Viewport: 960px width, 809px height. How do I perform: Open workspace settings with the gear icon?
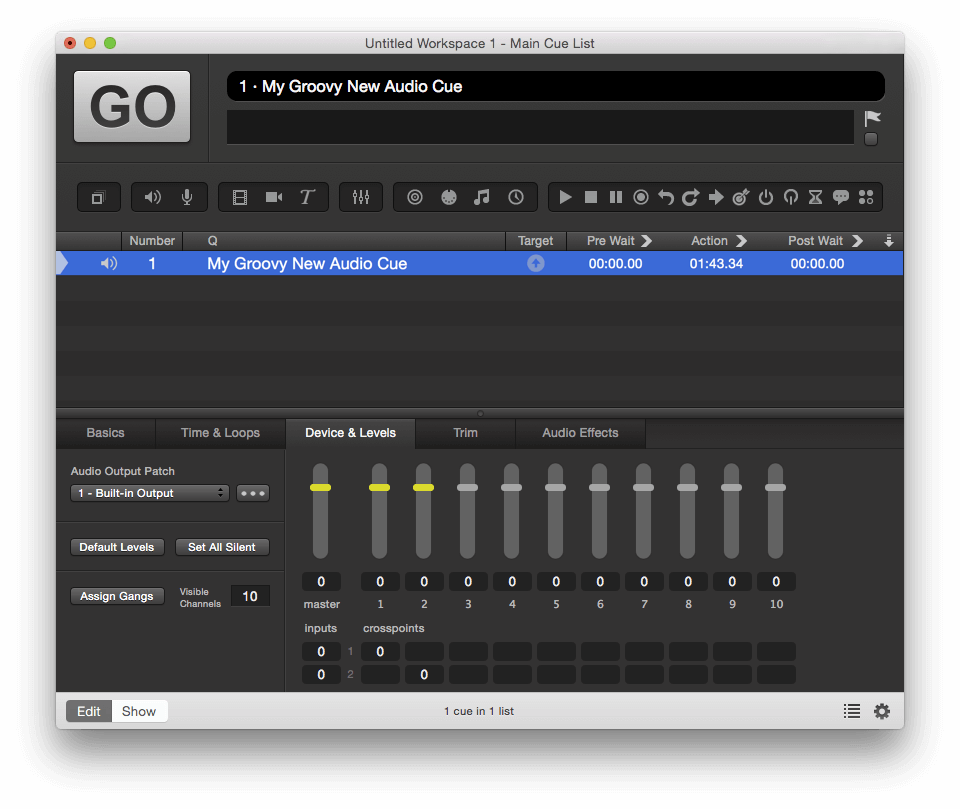882,711
